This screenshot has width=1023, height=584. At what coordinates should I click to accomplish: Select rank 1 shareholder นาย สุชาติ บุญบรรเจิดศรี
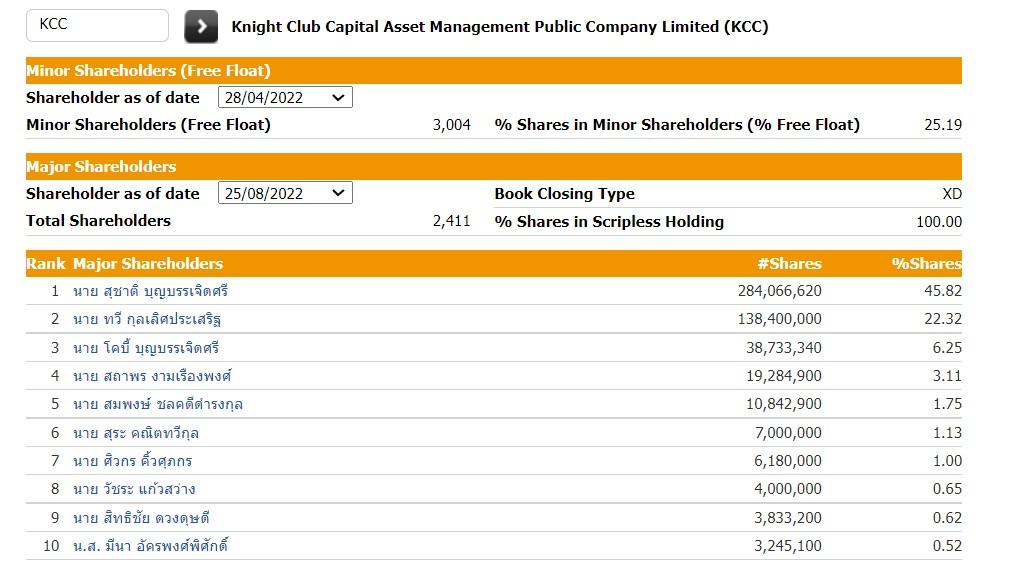150,291
